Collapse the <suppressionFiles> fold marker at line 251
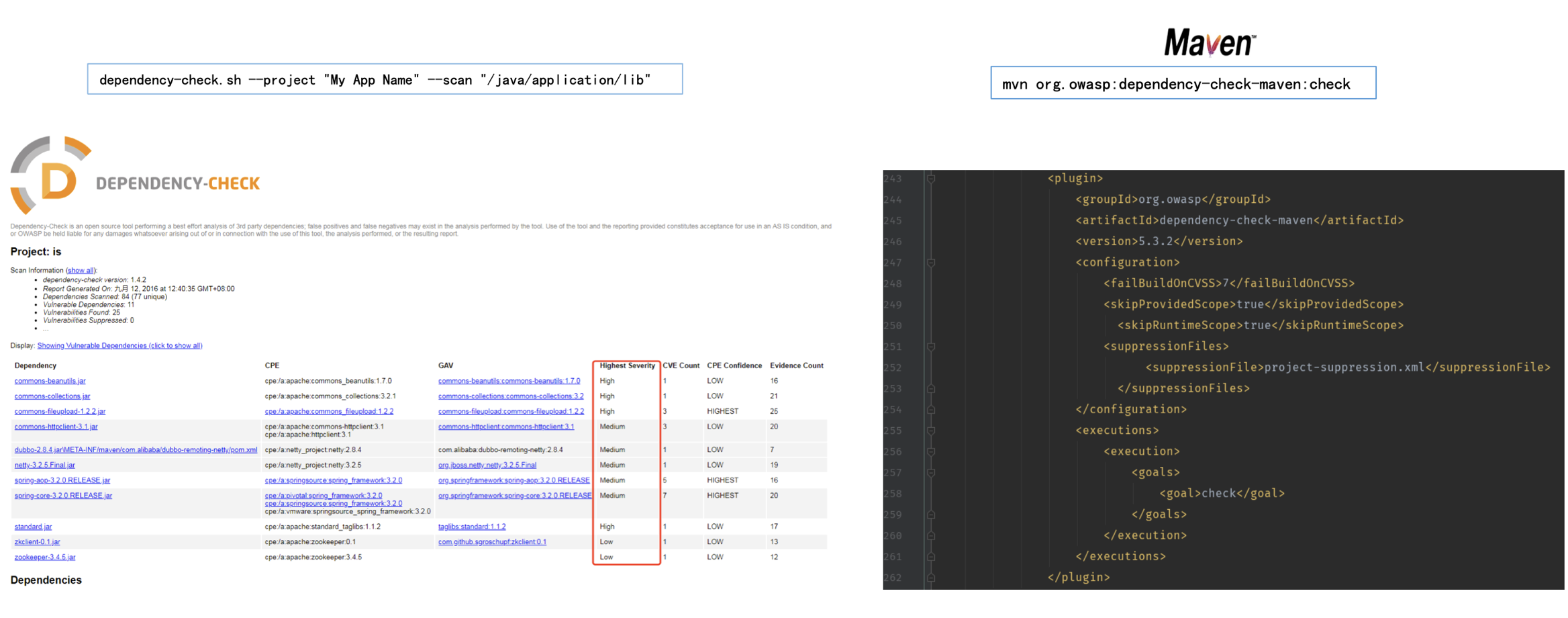 point(931,347)
